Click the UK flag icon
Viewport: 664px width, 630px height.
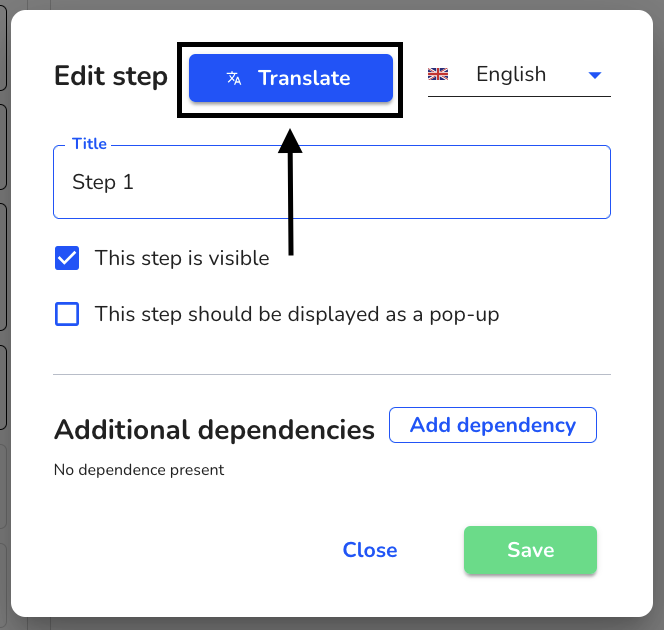point(438,74)
